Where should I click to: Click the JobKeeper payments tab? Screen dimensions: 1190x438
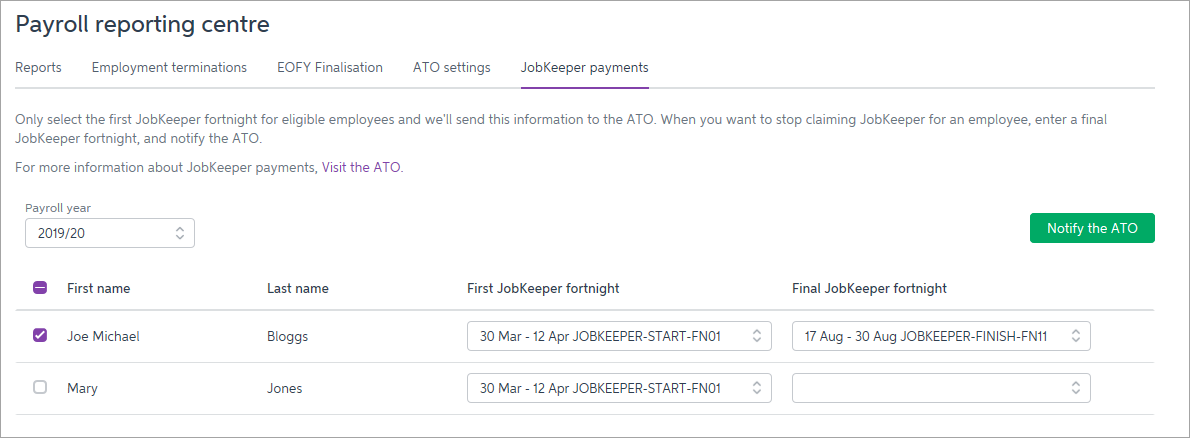(584, 68)
